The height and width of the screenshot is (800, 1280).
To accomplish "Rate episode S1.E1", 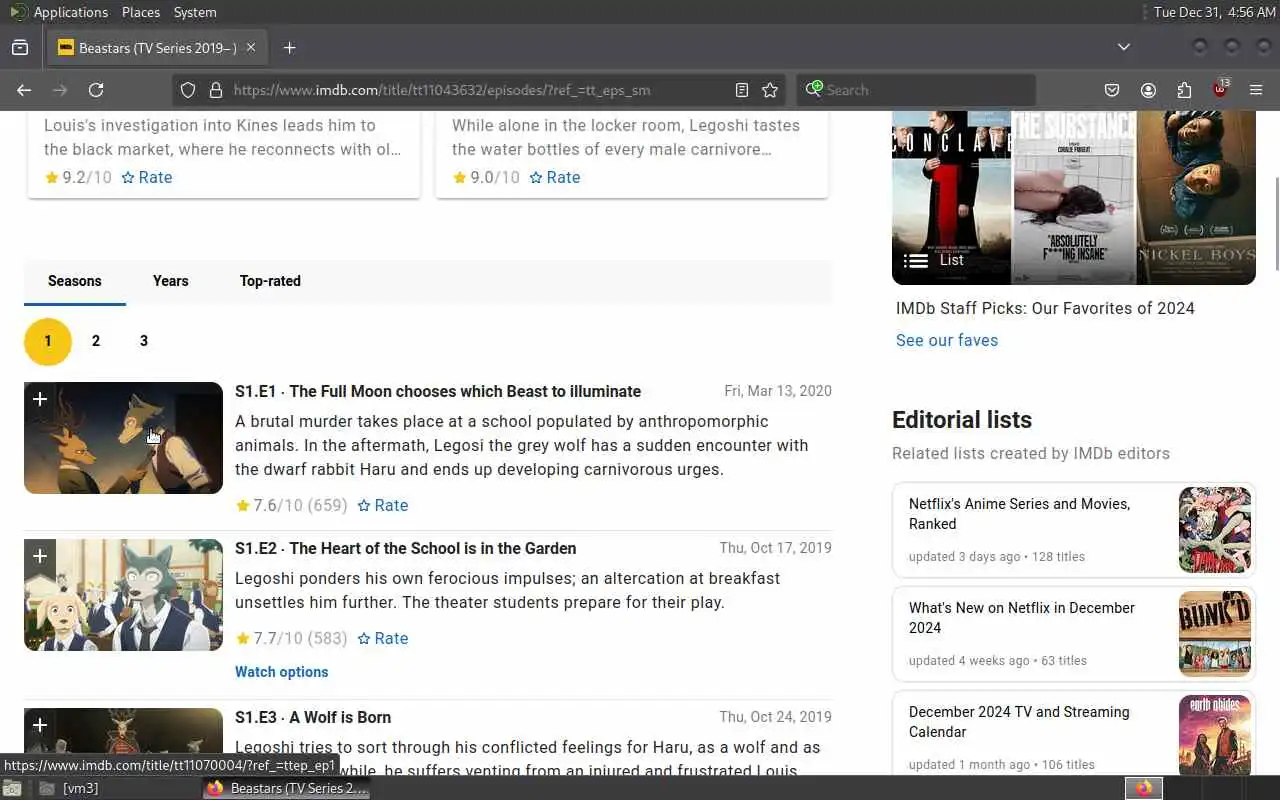I will pos(383,505).
